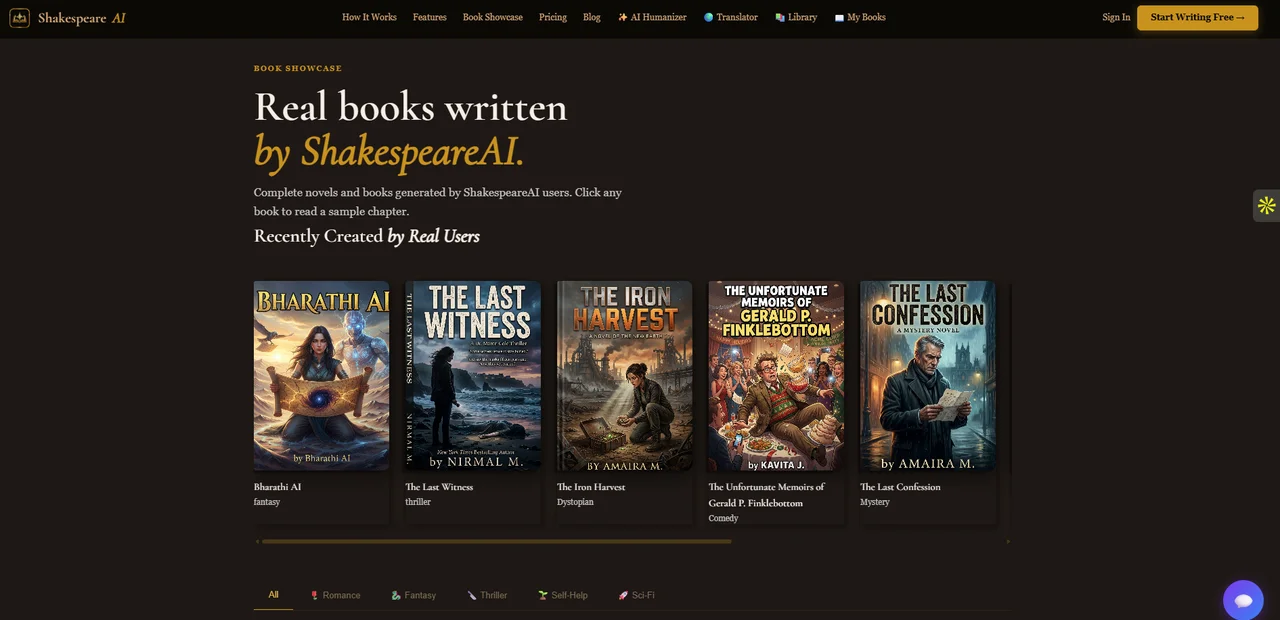Open Book Showcase nav link
1280x620 pixels.
click(x=493, y=17)
